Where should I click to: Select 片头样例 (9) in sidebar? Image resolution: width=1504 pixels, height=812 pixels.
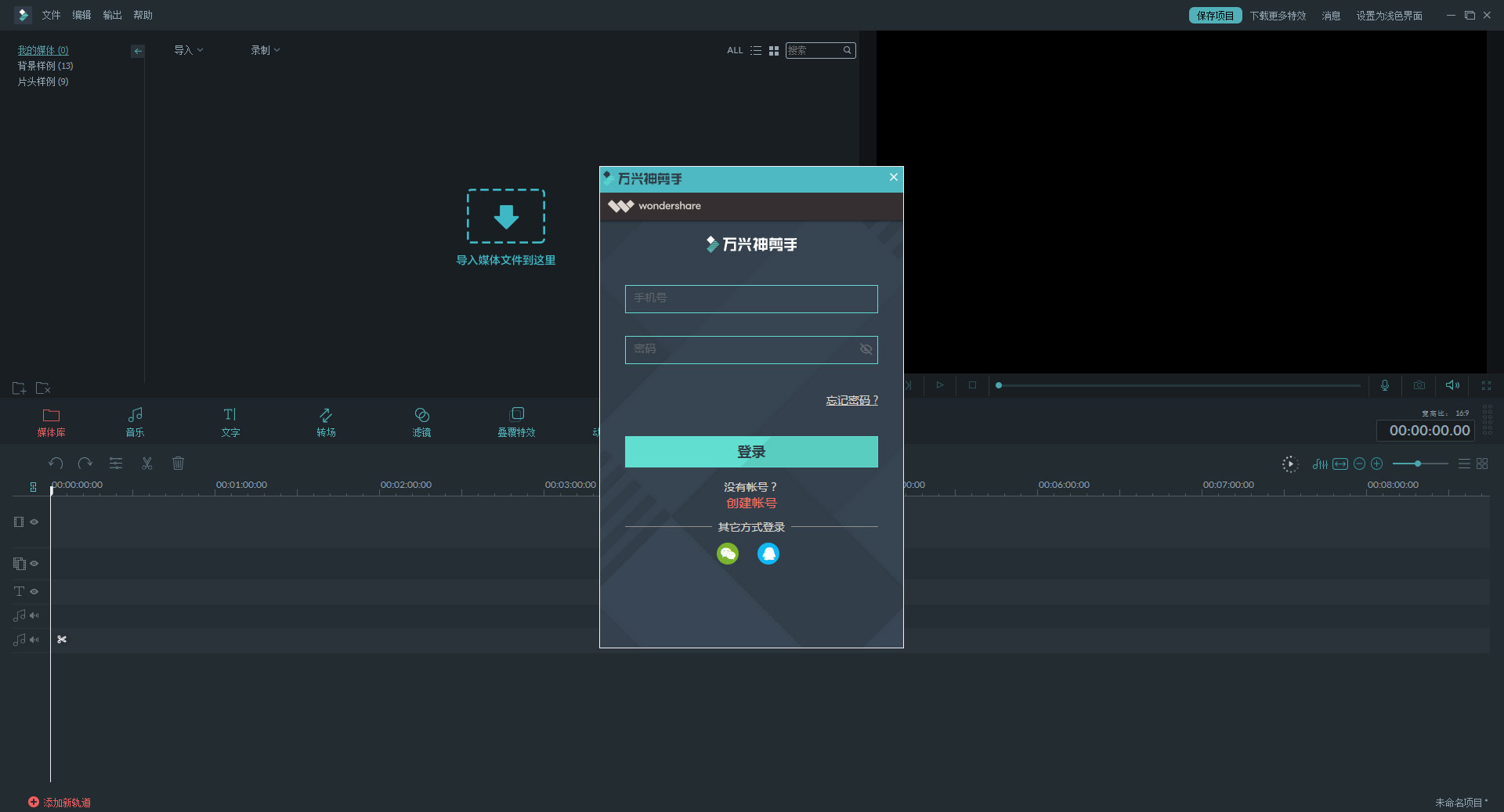tap(43, 81)
